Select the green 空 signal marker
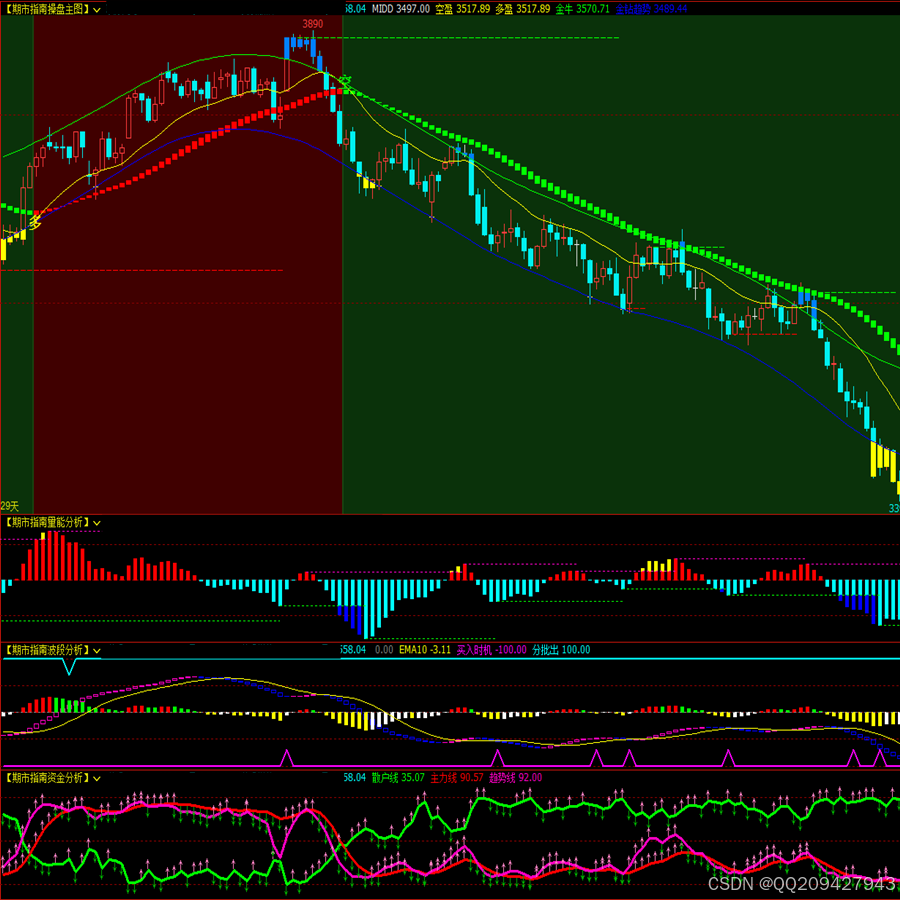Screen dimensions: 900x900 [x=344, y=82]
